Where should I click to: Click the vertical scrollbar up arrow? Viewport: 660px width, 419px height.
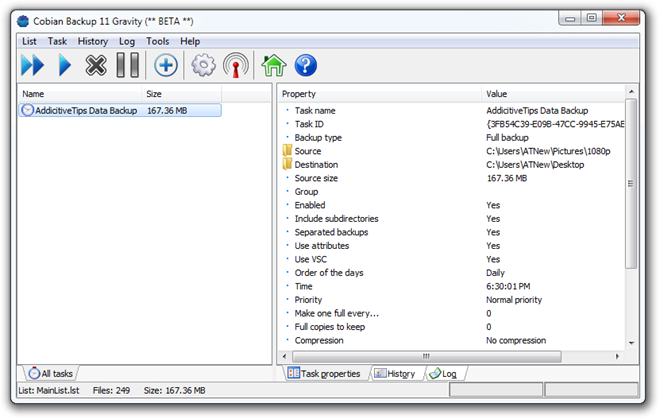(631, 91)
